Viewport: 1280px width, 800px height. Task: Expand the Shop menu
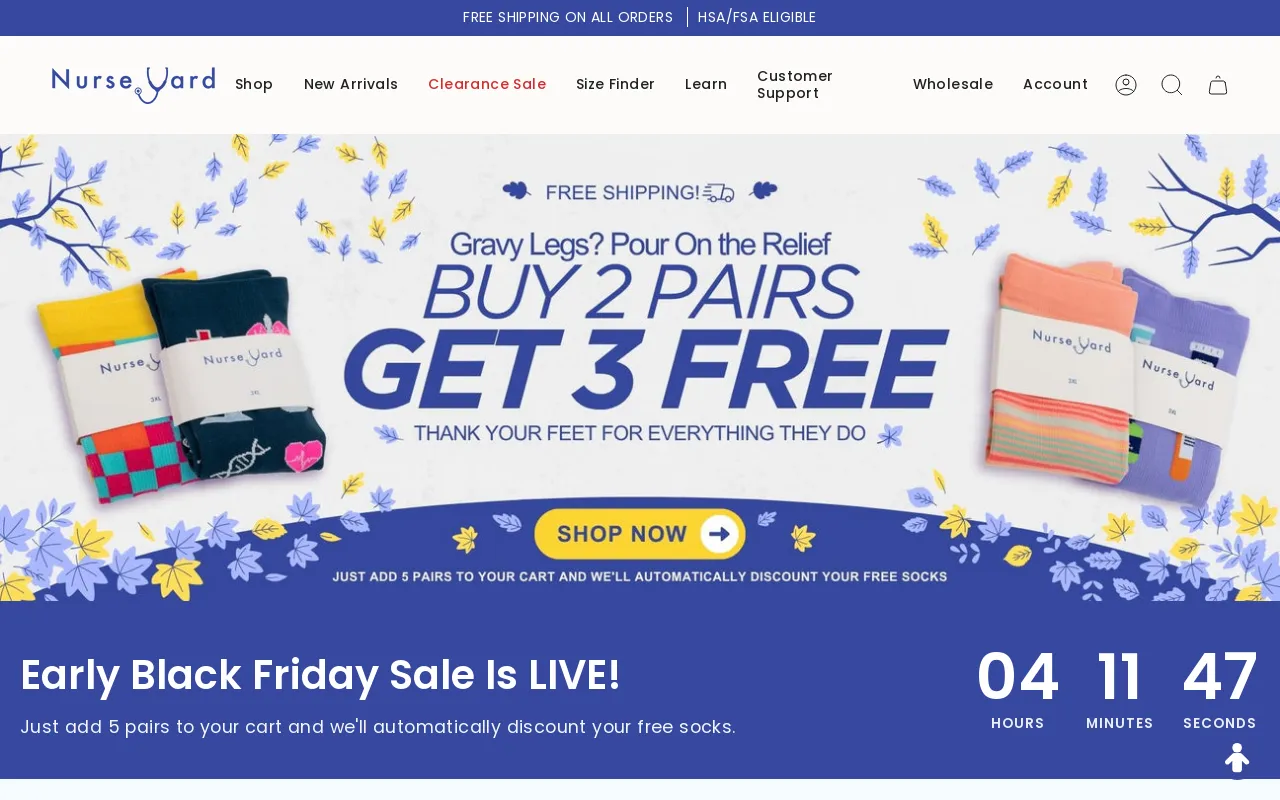[254, 85]
